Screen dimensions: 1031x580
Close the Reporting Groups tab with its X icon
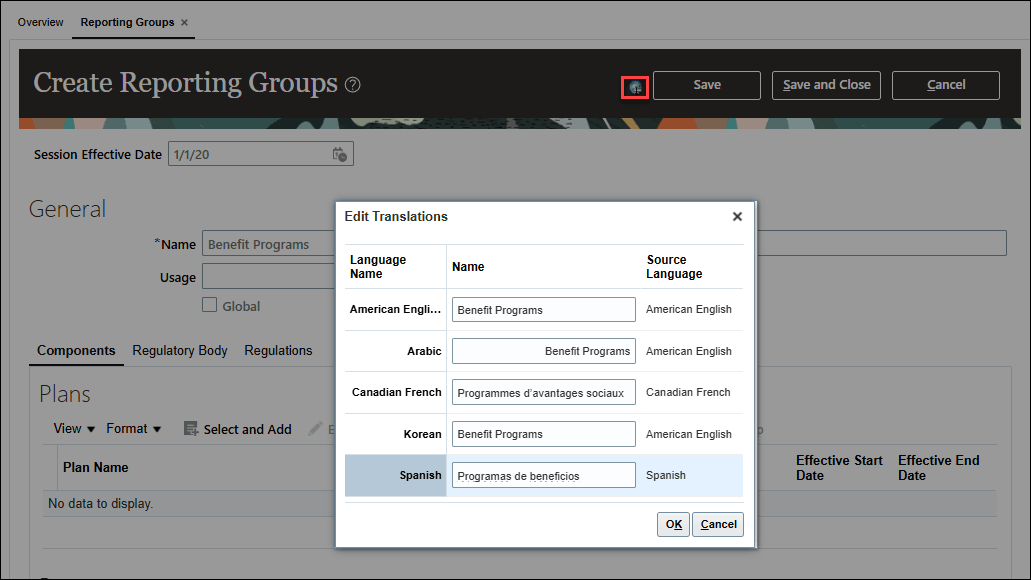[185, 21]
